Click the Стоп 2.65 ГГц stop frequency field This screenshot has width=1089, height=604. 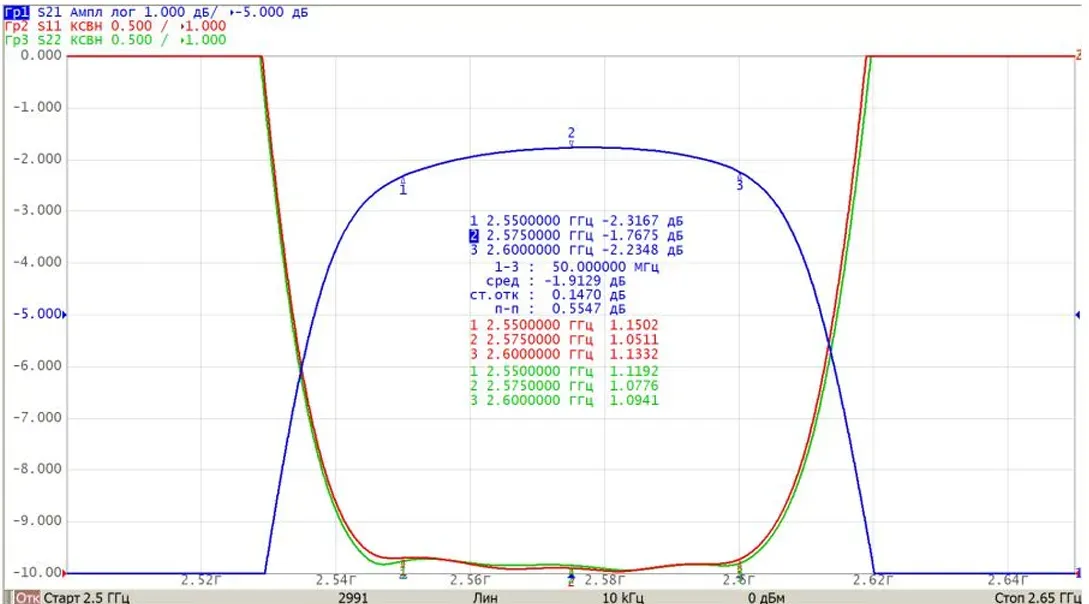(x=1037, y=597)
